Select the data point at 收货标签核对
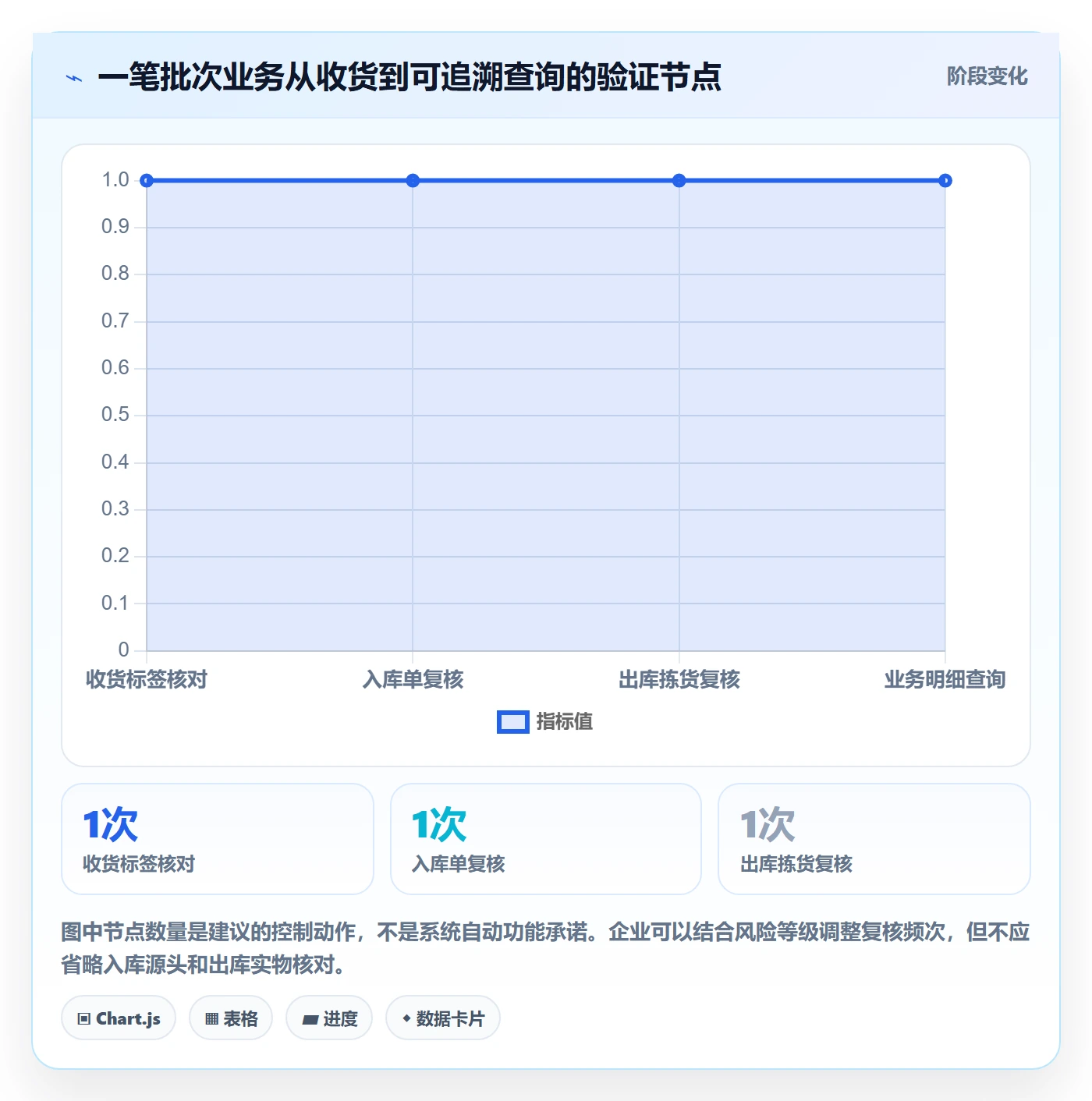This screenshot has width=1092, height=1101. click(147, 181)
